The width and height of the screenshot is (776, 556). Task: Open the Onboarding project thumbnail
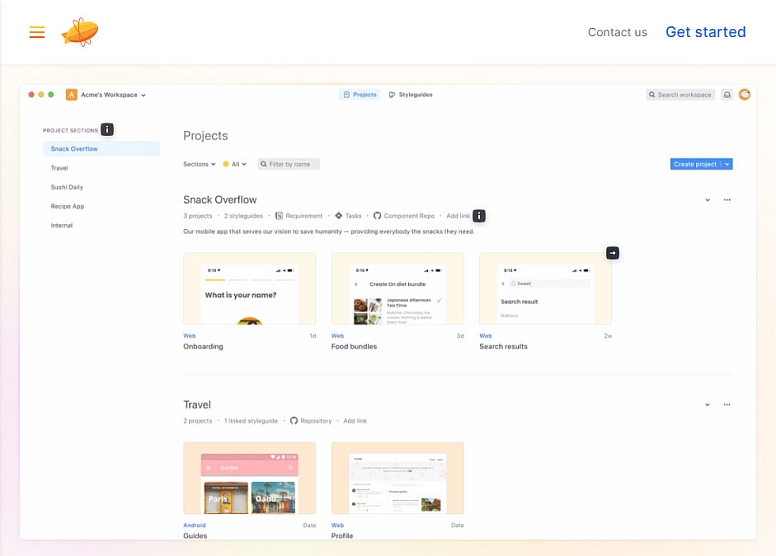click(249, 289)
